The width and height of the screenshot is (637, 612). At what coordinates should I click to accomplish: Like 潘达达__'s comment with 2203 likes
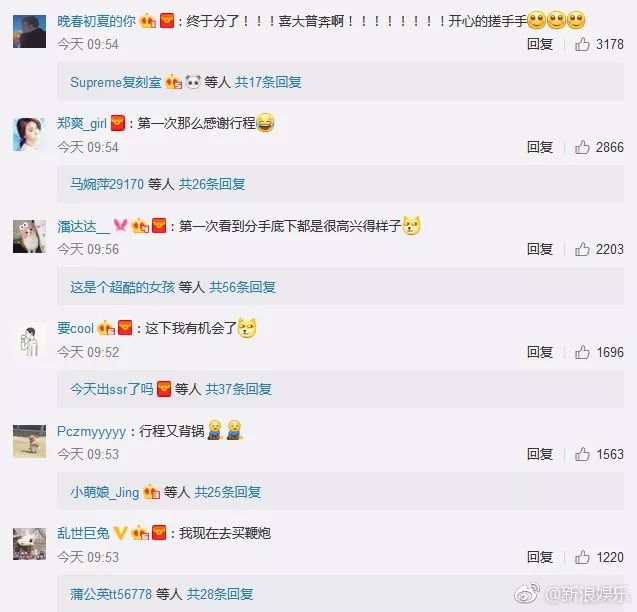pyautogui.click(x=582, y=249)
